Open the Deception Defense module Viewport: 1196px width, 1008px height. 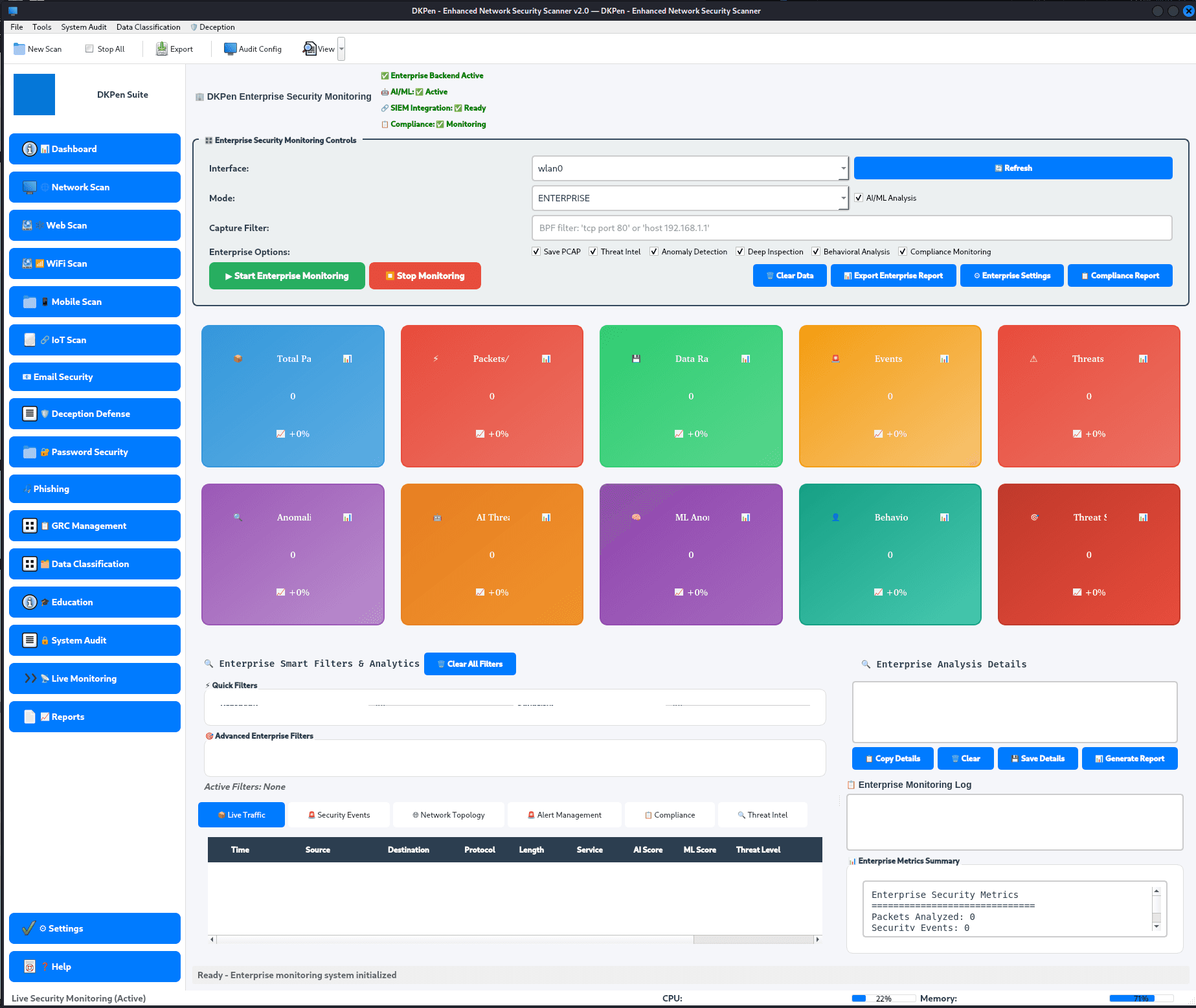[94, 414]
